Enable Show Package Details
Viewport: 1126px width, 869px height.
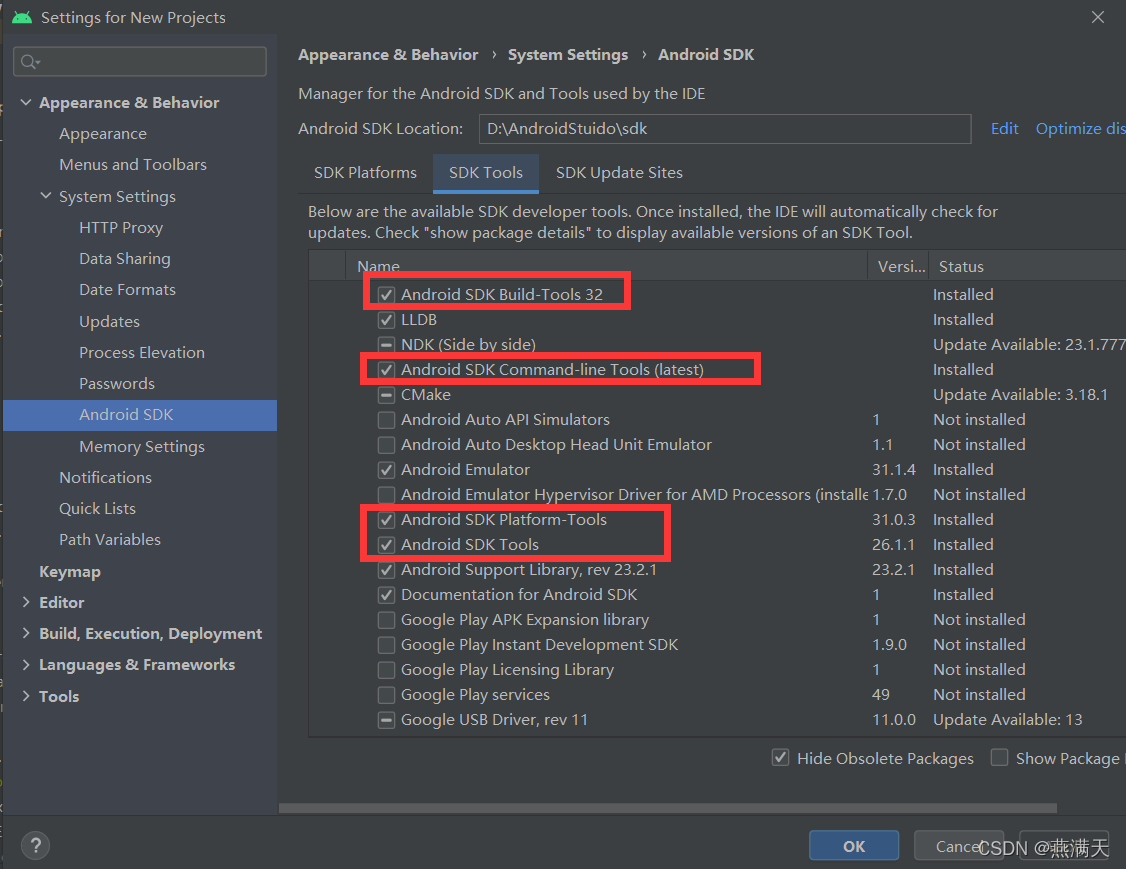[999, 758]
